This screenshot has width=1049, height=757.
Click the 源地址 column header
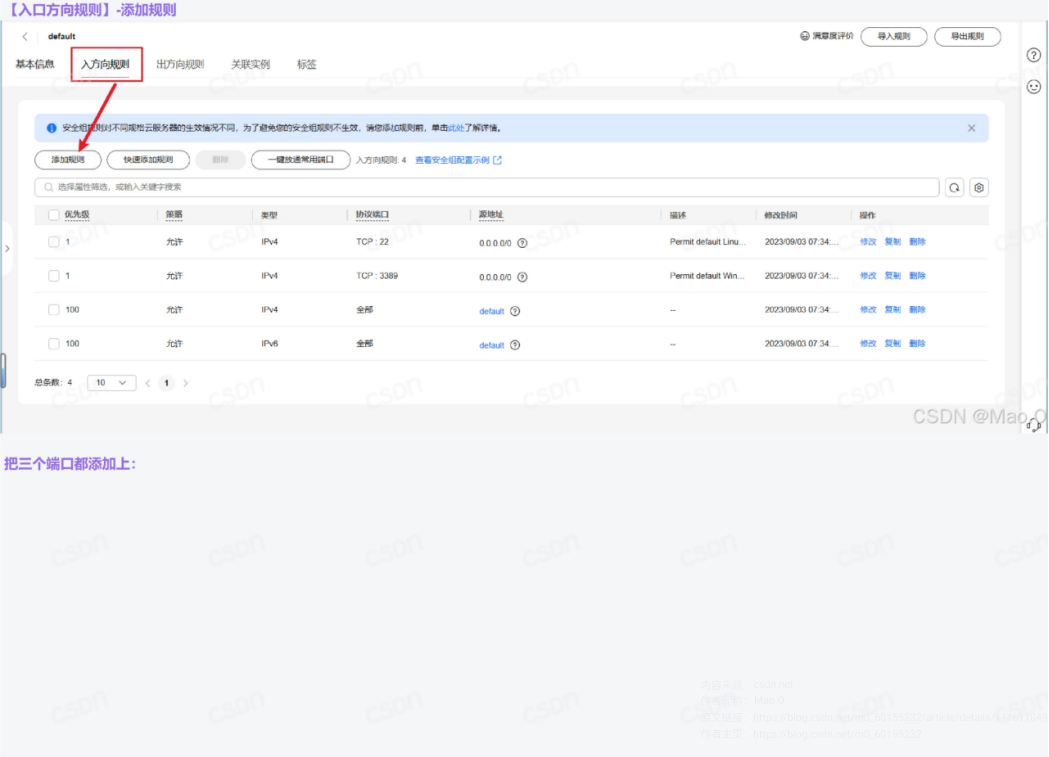point(491,215)
